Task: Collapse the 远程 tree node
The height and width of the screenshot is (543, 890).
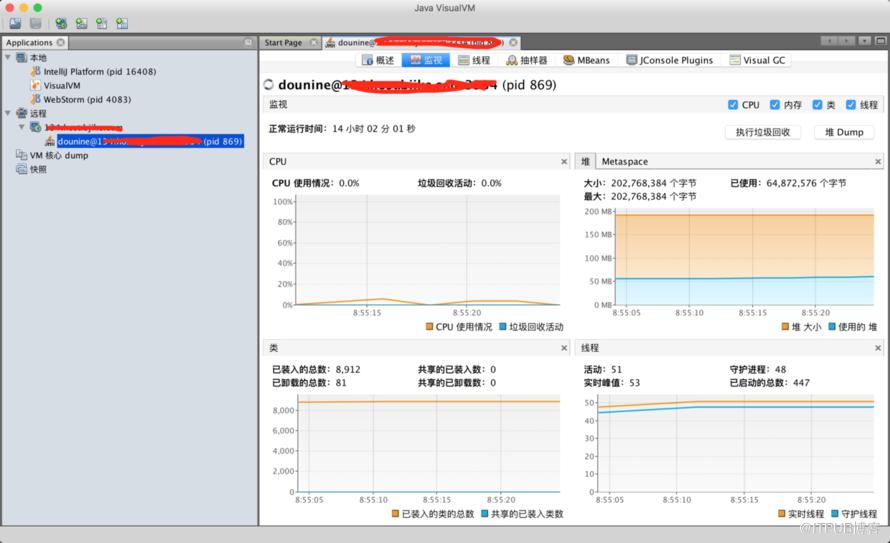Action: click(x=8, y=113)
